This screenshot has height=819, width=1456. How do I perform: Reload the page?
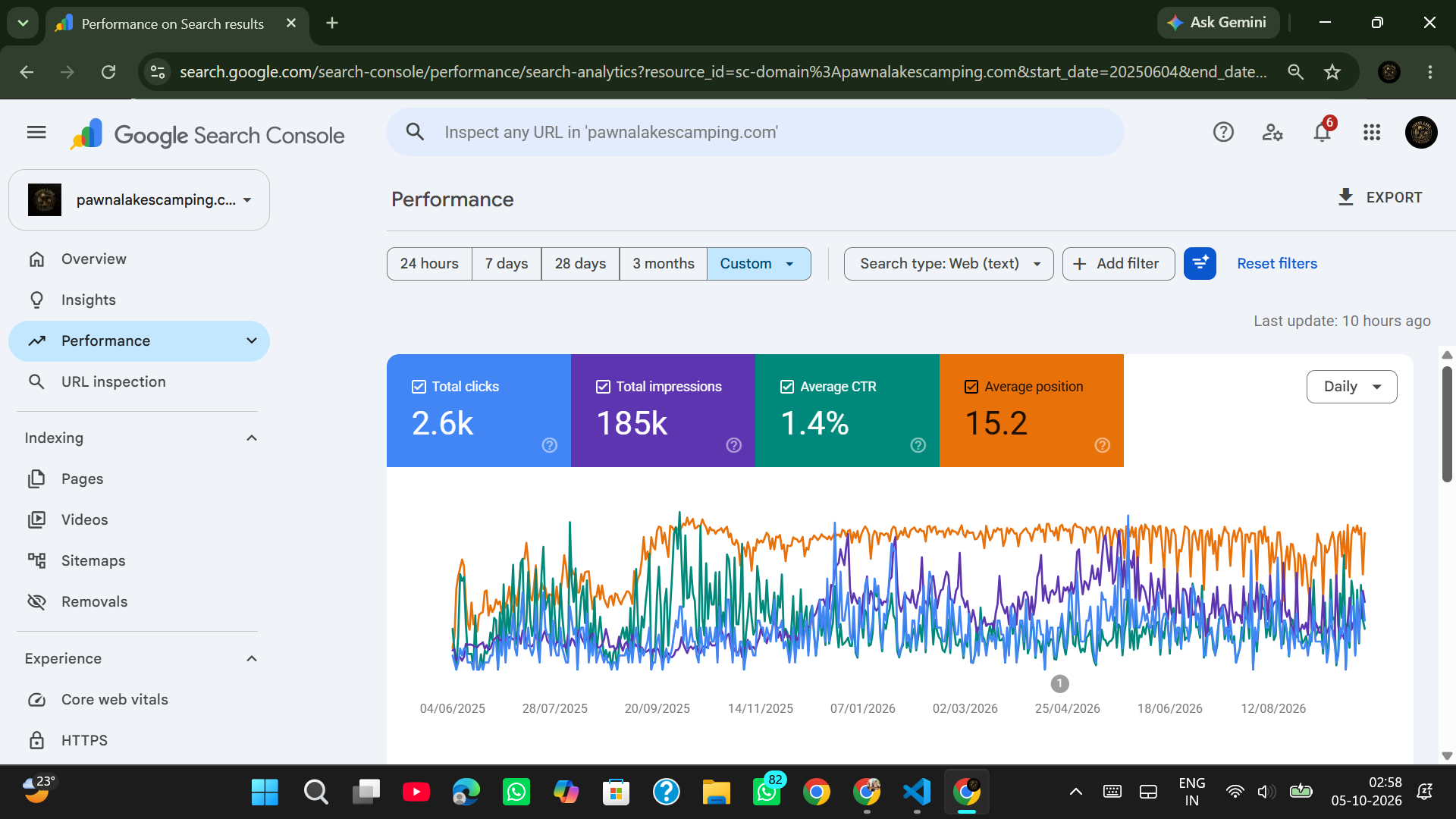pyautogui.click(x=108, y=72)
